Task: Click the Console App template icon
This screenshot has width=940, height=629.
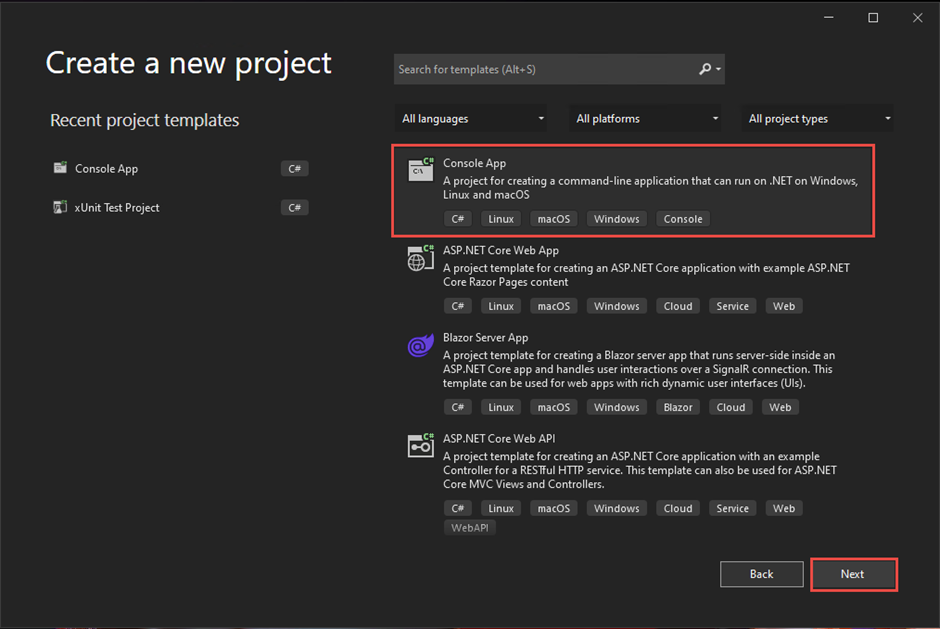Action: 421,170
